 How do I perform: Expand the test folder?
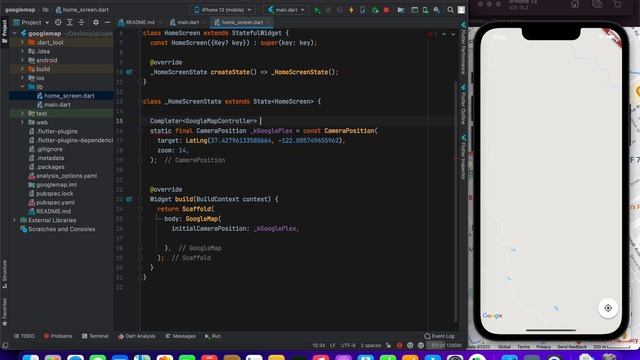coord(22,113)
